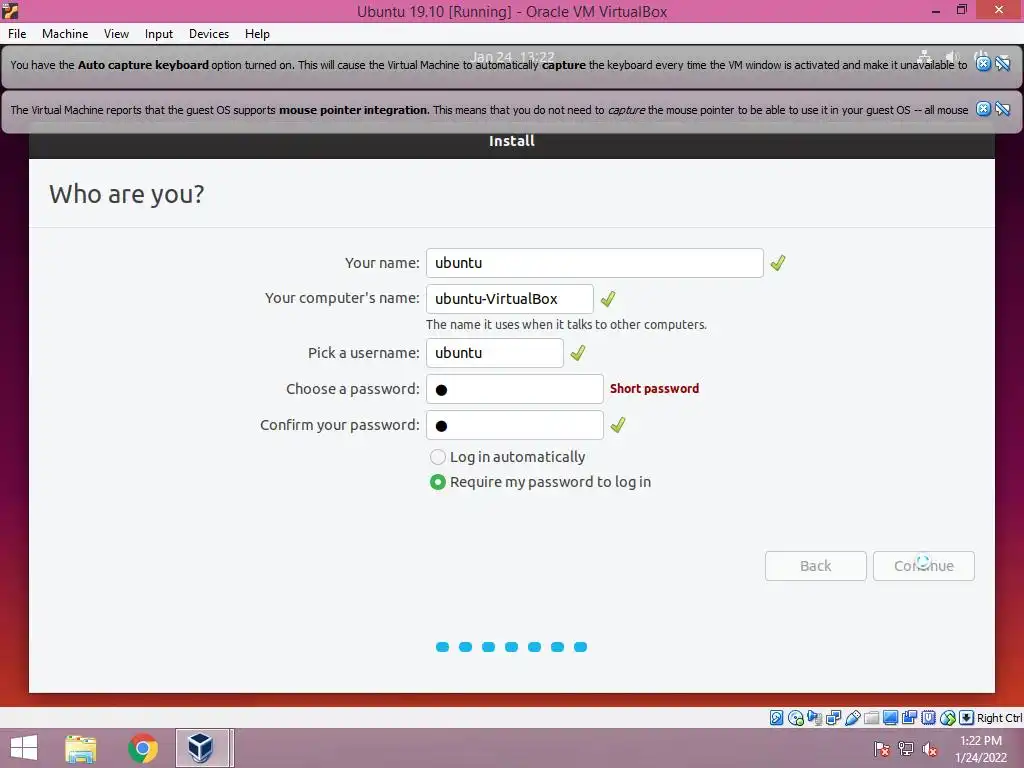Open Action Center flag tray icon
The image size is (1024, 768).
pos(882,749)
